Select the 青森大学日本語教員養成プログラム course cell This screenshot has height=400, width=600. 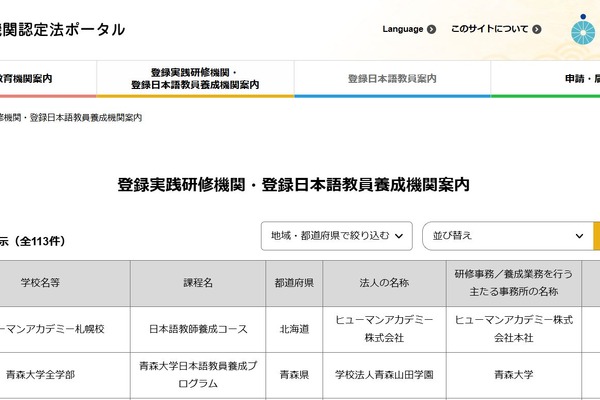tap(198, 376)
